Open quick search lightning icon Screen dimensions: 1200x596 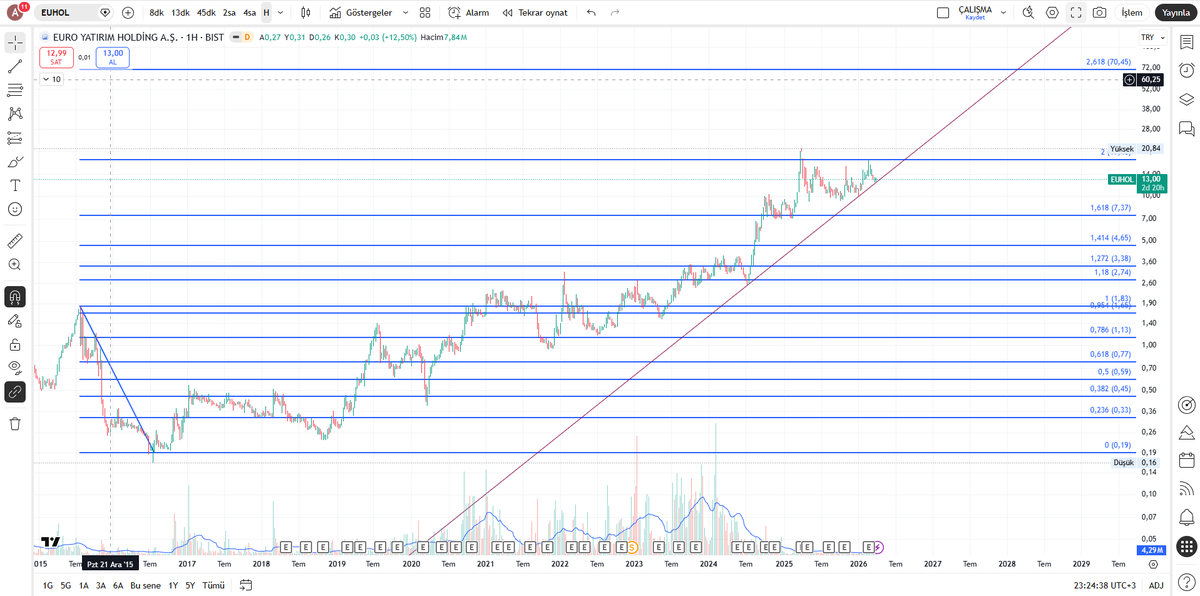[x=1028, y=13]
